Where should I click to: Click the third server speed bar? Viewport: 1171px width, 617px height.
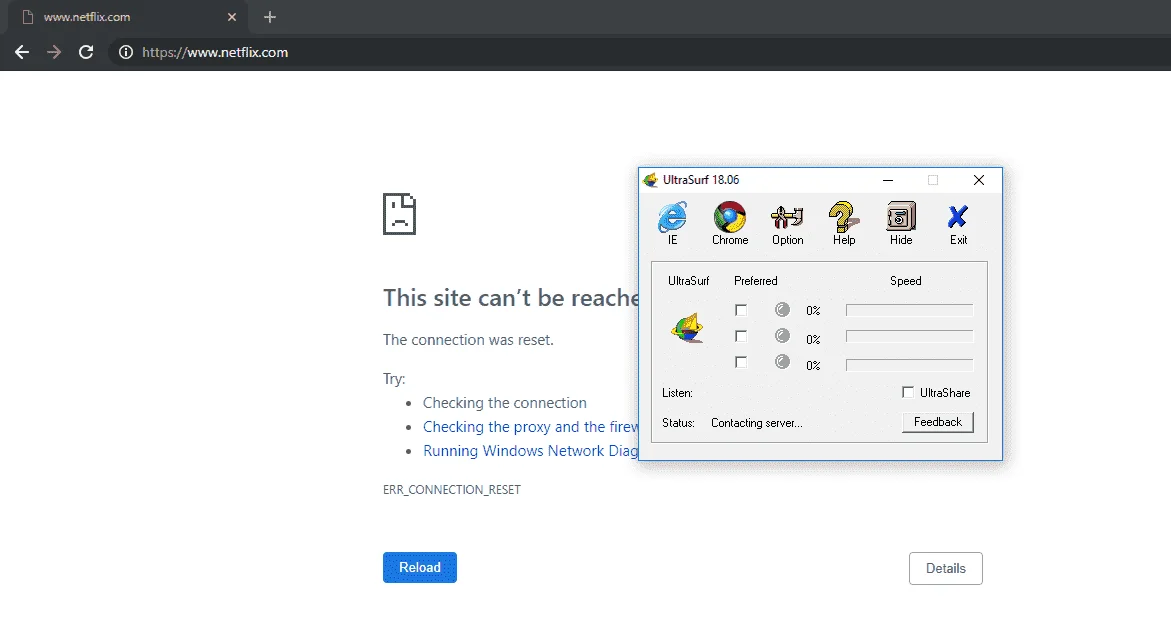(910, 365)
